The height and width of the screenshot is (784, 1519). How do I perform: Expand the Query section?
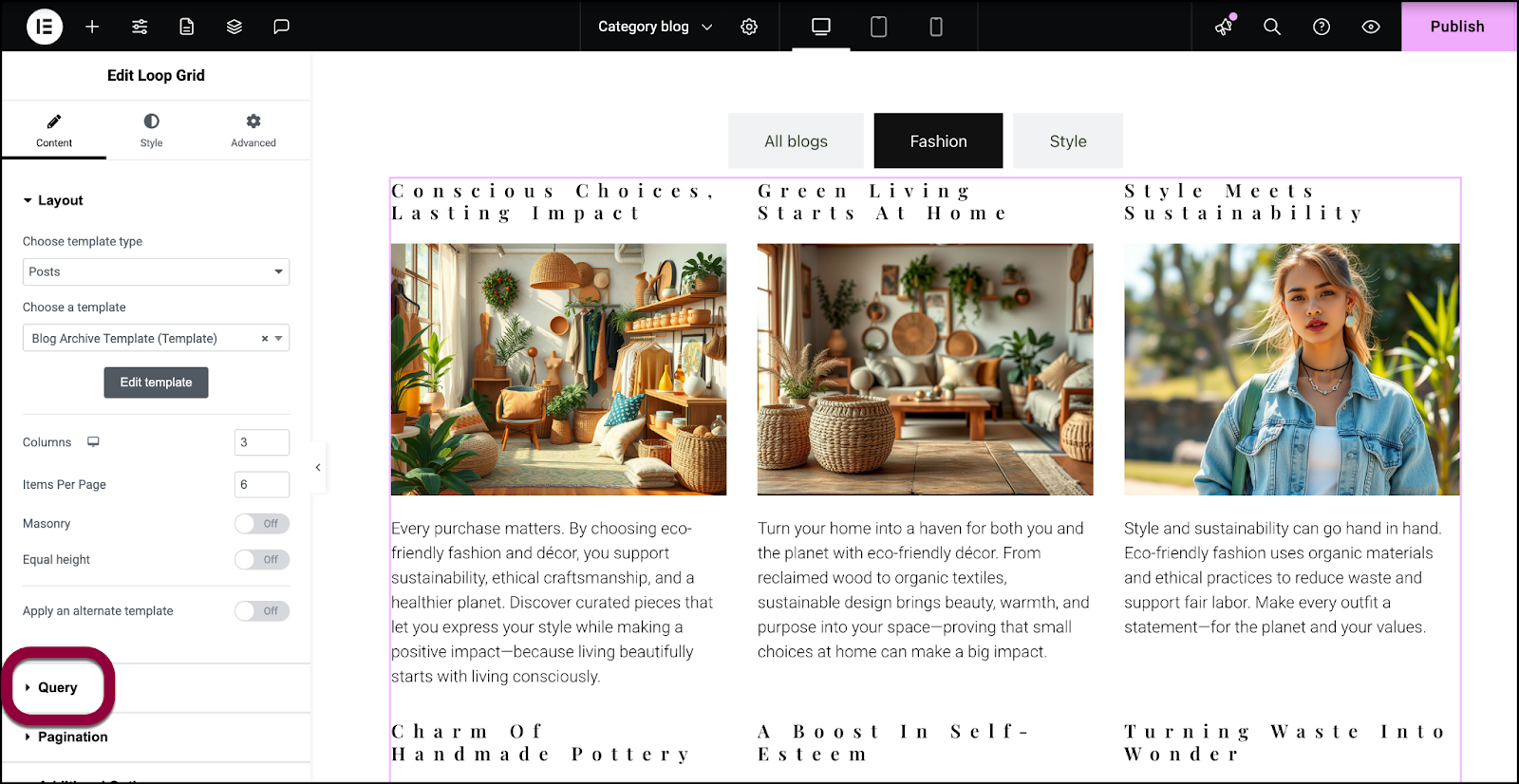pos(58,687)
